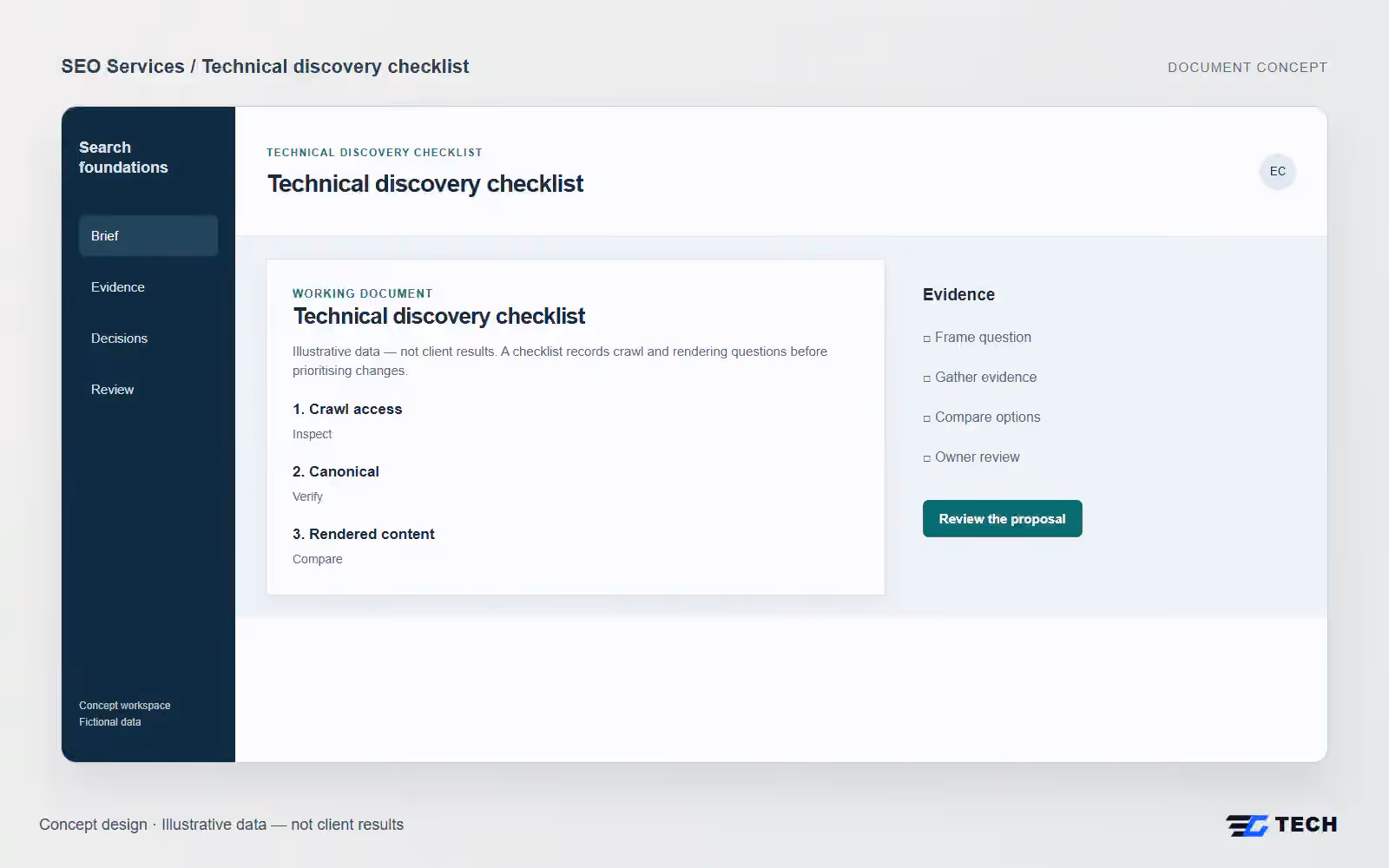Open the EC user avatar
The image size is (1389, 868).
point(1277,171)
